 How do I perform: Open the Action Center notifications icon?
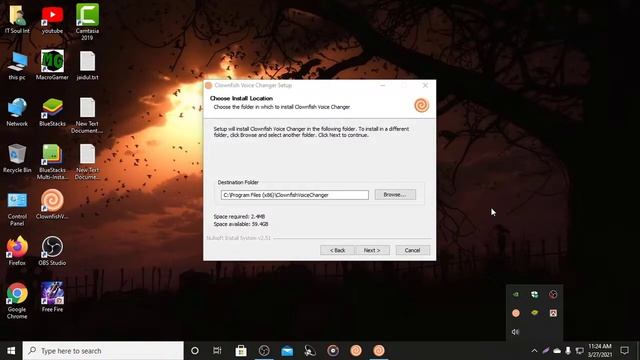click(x=624, y=351)
